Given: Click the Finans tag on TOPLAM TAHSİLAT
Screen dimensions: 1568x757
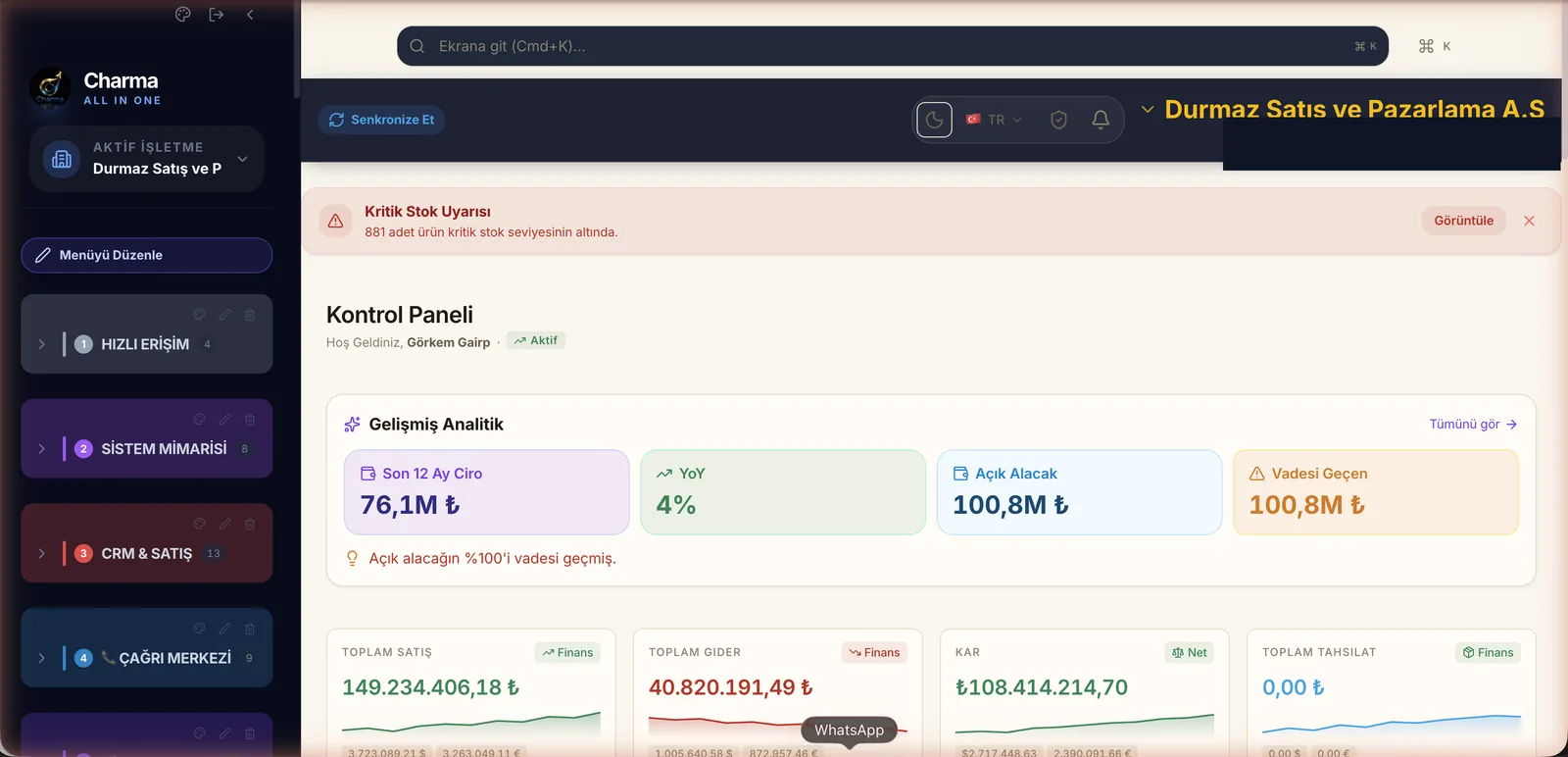Looking at the screenshot, I should pyautogui.click(x=1488, y=652).
